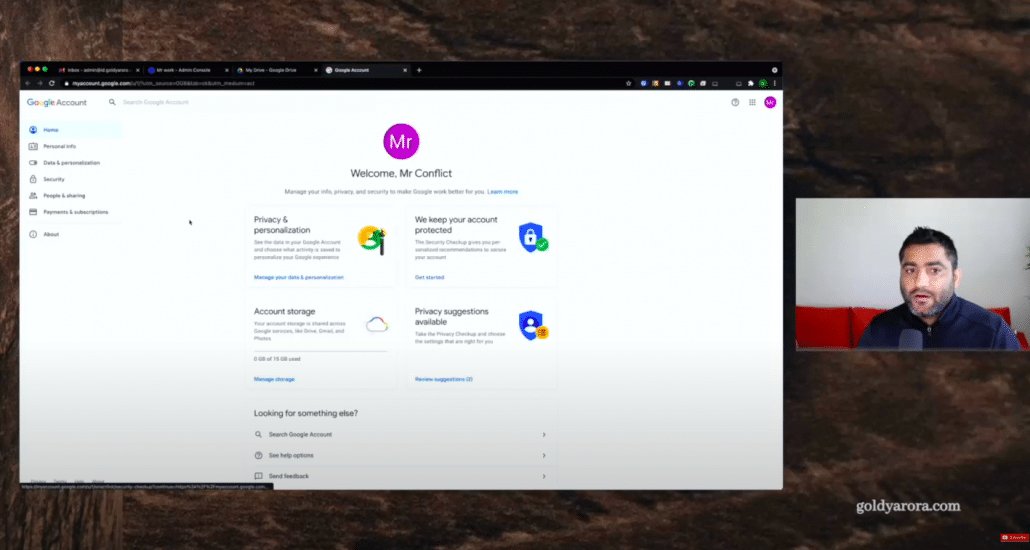The height and width of the screenshot is (550, 1030).
Task: Select the Google Account tab
Action: [x=366, y=70]
